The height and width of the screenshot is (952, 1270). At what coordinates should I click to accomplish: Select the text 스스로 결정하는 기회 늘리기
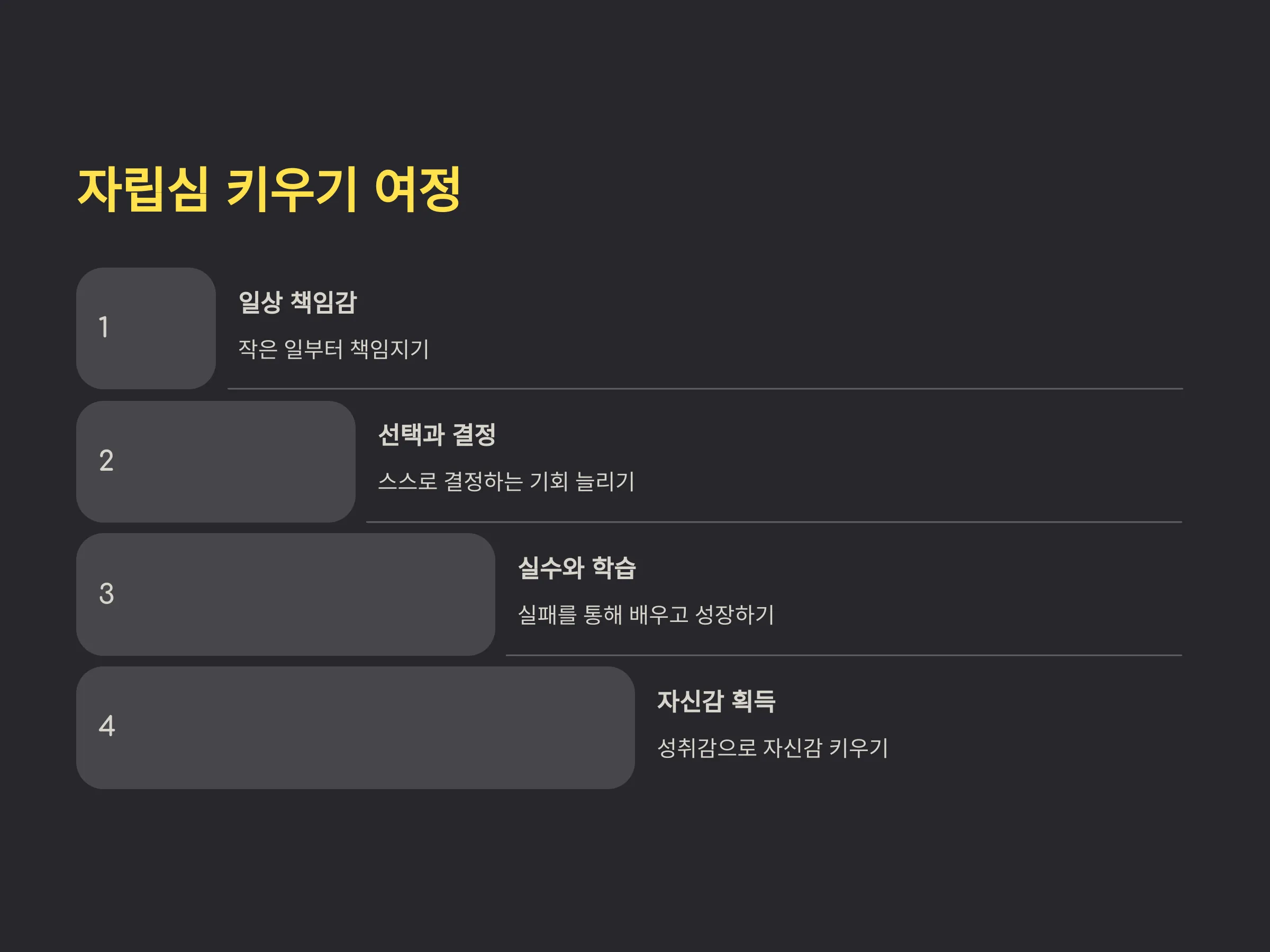click(506, 481)
